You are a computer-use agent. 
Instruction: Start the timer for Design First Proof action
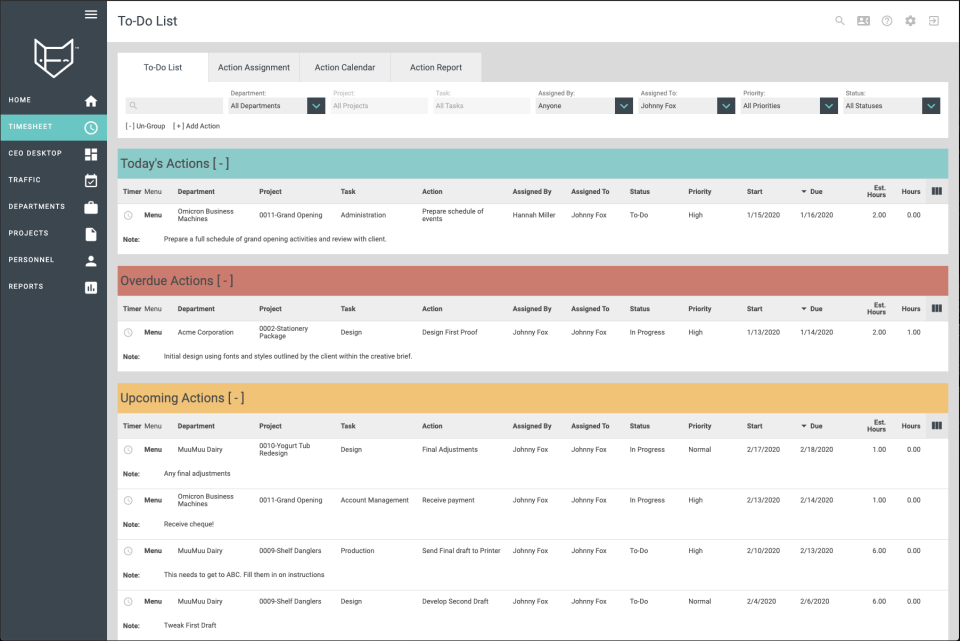coord(129,332)
